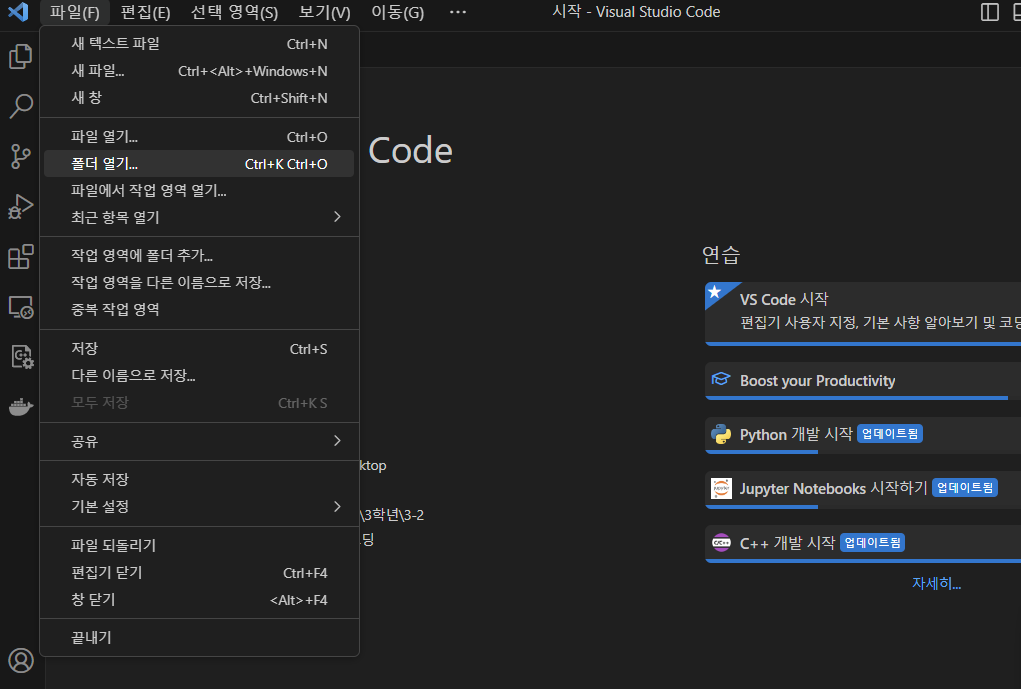Toggle primary sidebar layout icon in title bar
This screenshot has width=1021, height=689.
coord(989,12)
